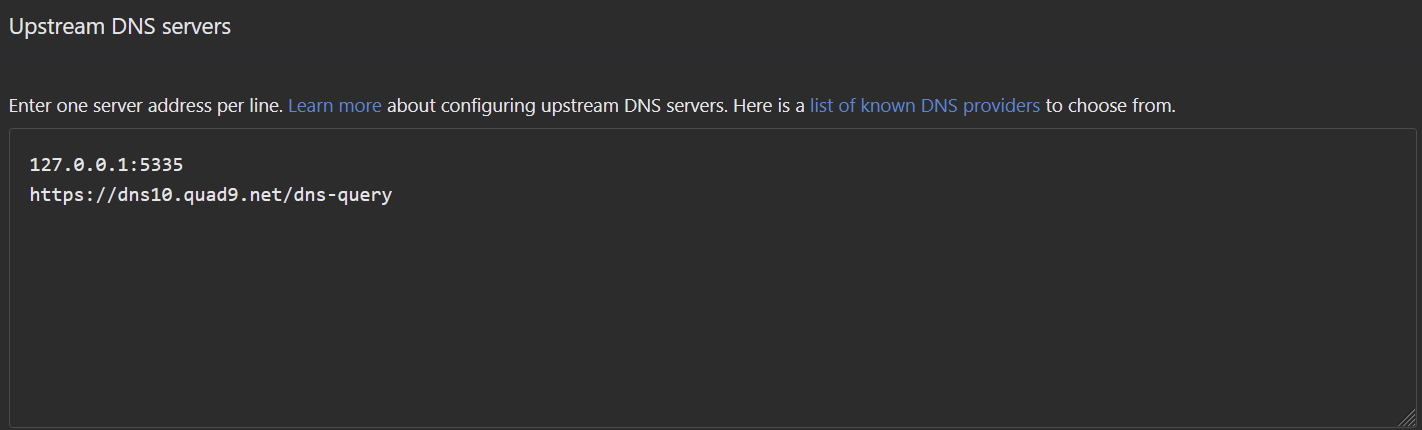This screenshot has height=430, width=1422.
Task: Click the https://dns10.quad9.net/dns-query entry line
Action: (x=211, y=195)
